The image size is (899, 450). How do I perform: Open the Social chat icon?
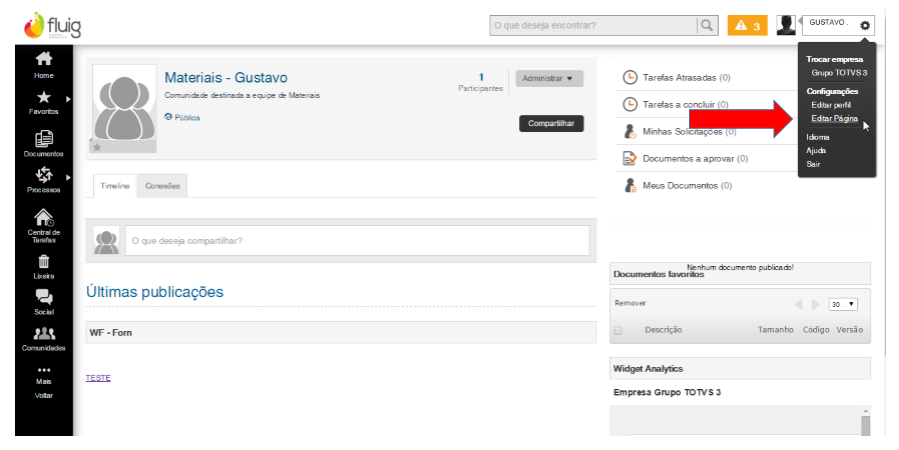tap(43, 297)
